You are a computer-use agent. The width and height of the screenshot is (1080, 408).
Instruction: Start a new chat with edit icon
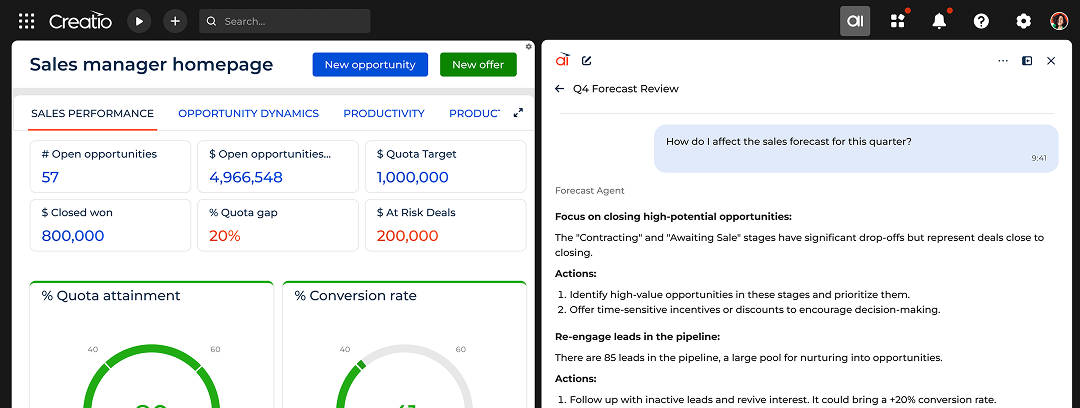pos(587,61)
